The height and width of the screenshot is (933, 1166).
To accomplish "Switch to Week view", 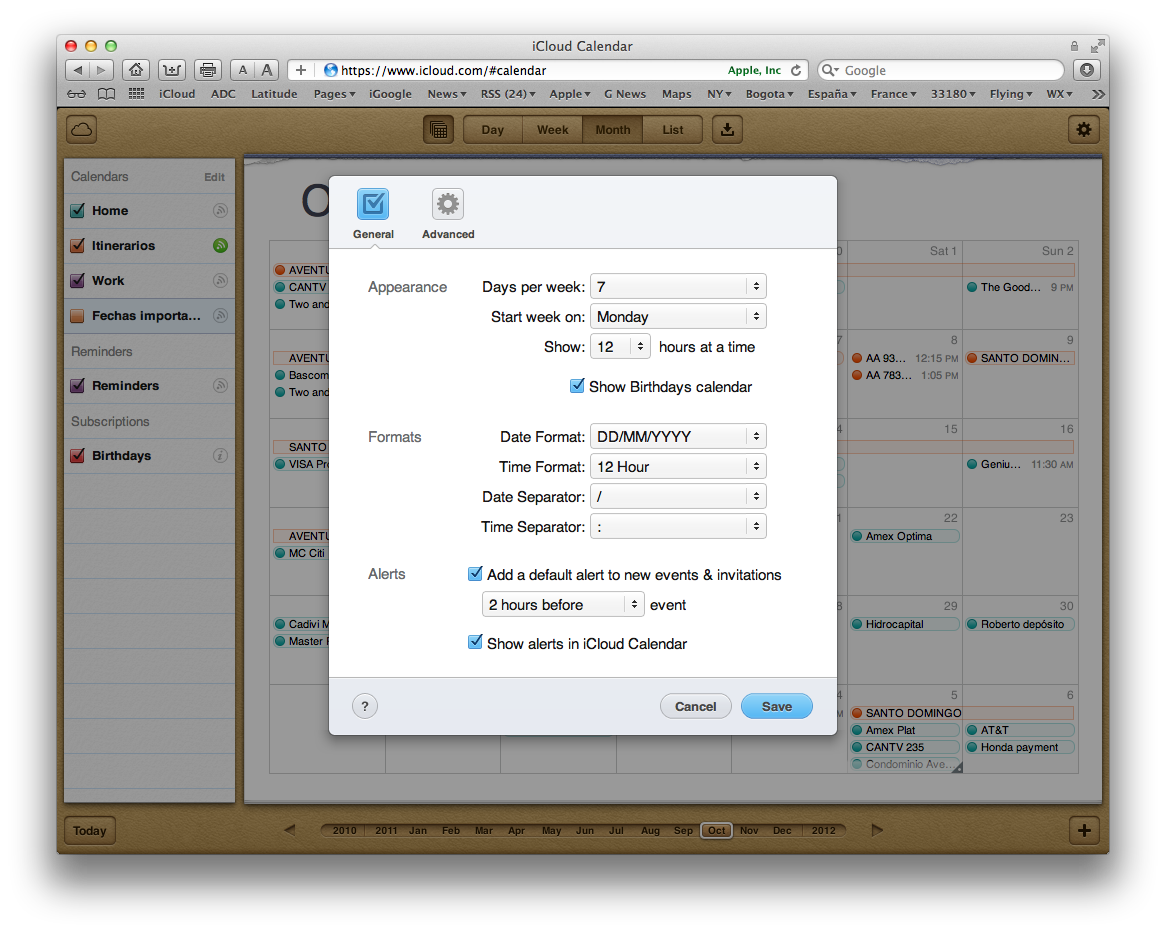I will point(553,129).
